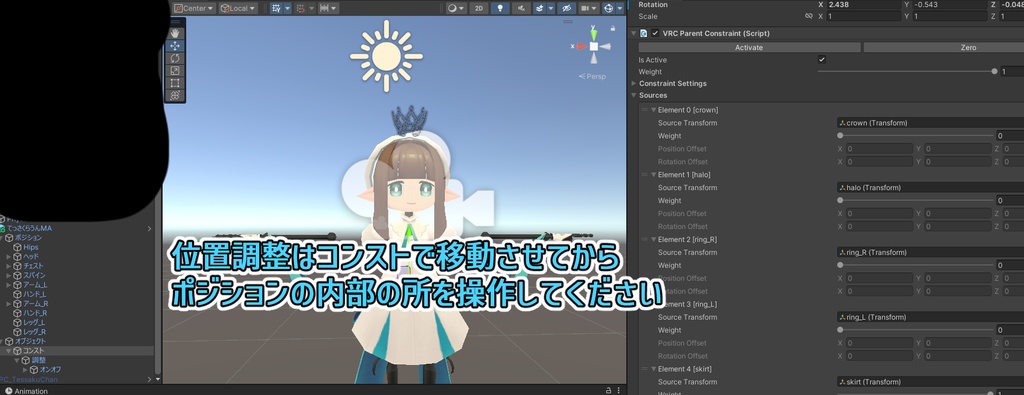Collapse the Sources list

coord(633,95)
